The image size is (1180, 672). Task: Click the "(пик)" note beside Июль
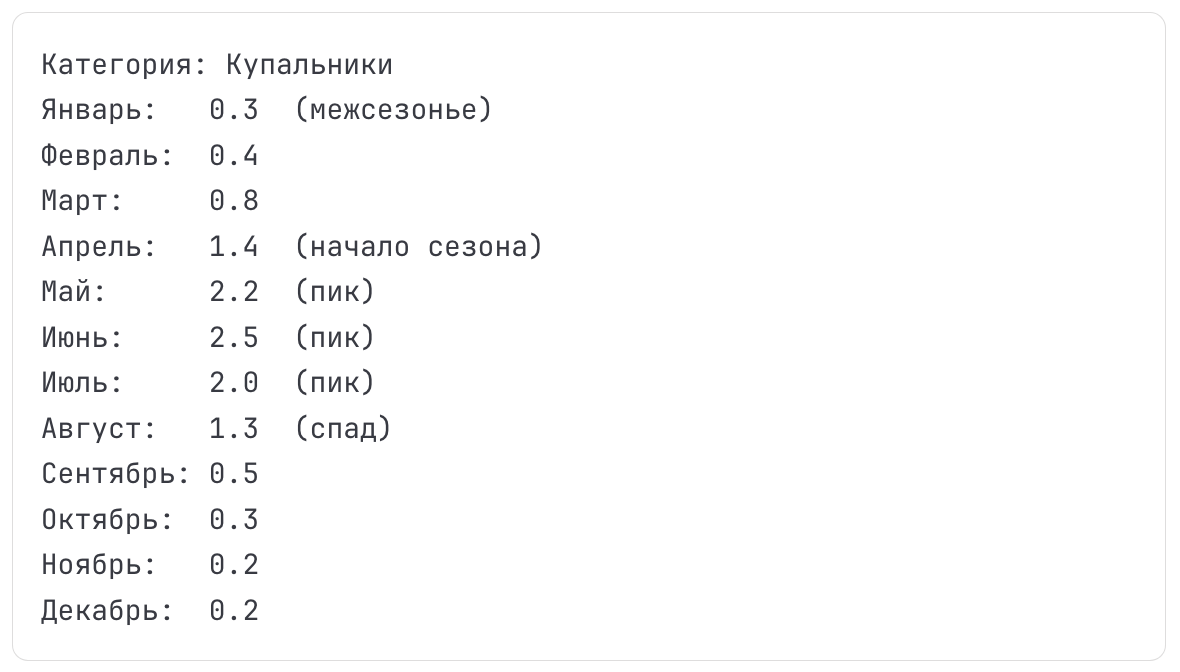(x=334, y=383)
